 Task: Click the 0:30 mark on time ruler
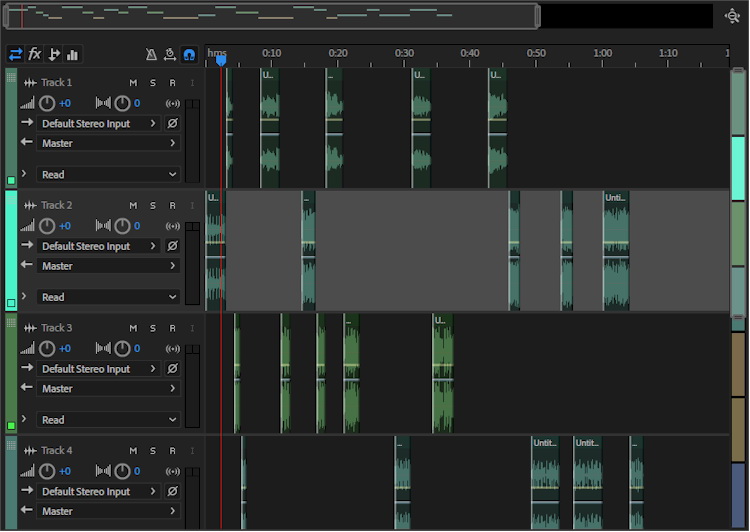pyautogui.click(x=404, y=53)
